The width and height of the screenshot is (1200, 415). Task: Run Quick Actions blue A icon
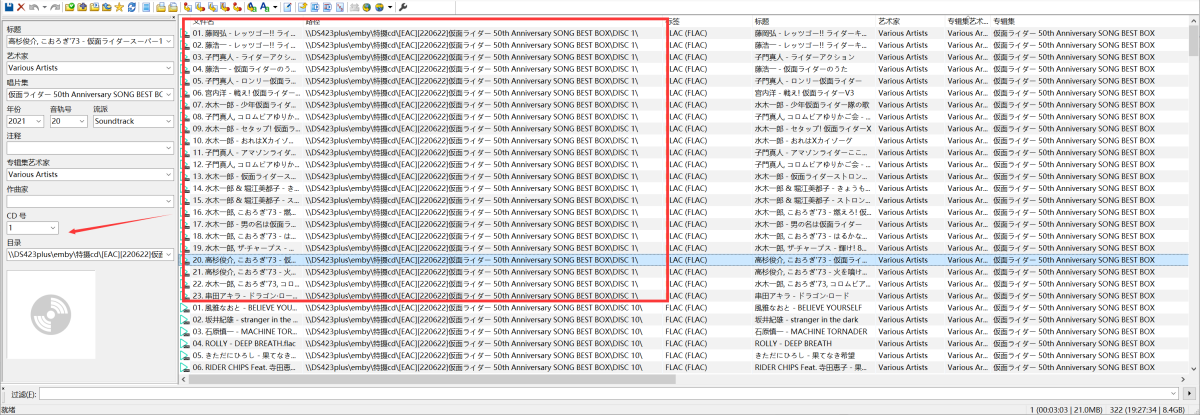tap(264, 7)
